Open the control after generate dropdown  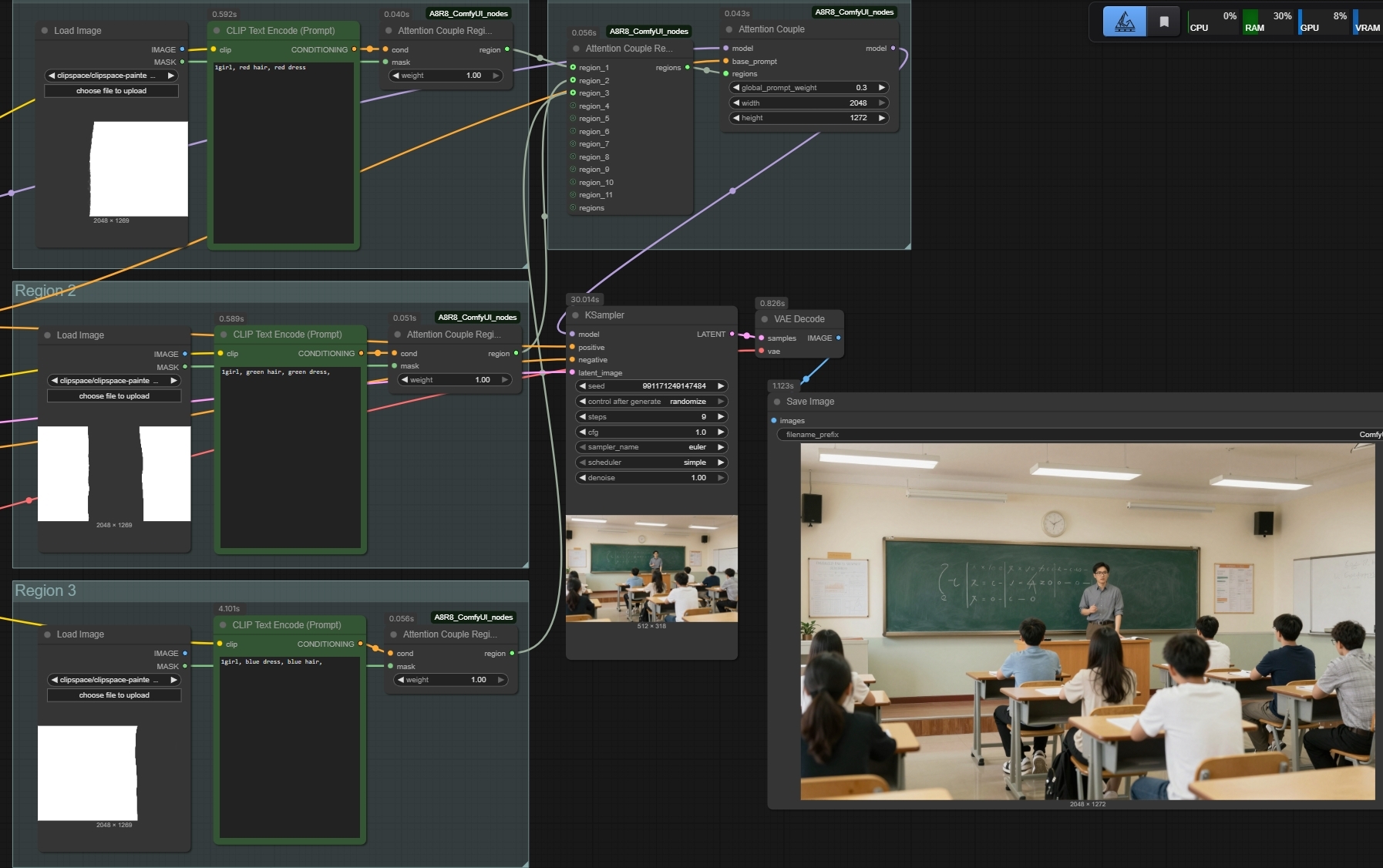651,402
